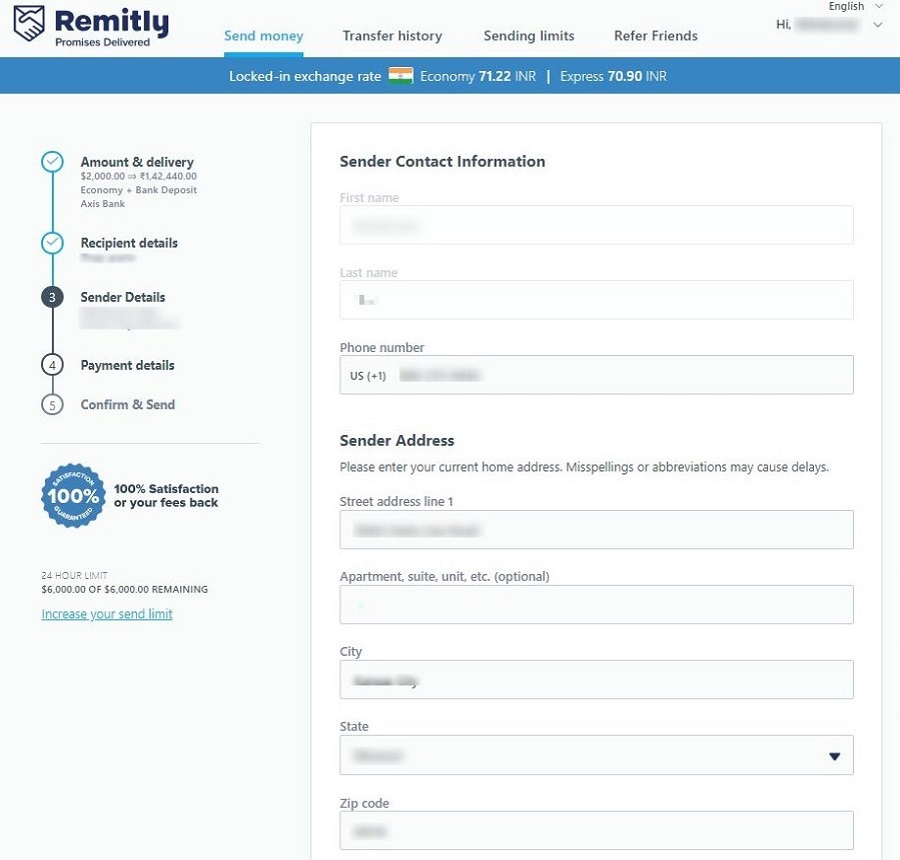This screenshot has height=860, width=900.
Task: Click the Increase your send limit link
Action: (x=107, y=614)
